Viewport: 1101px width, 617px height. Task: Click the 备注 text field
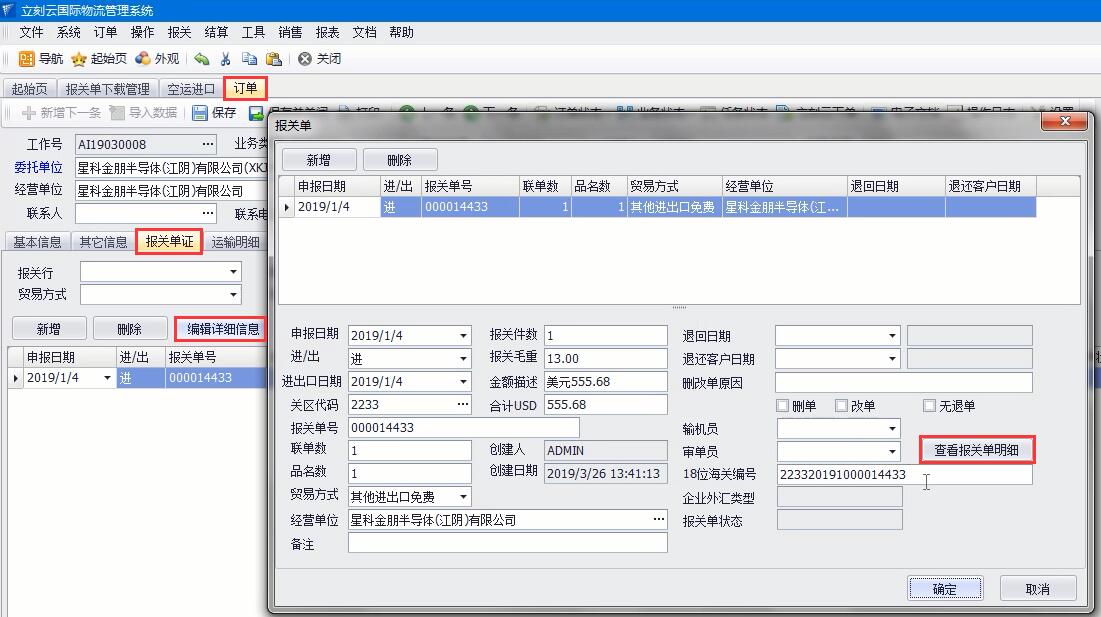507,543
